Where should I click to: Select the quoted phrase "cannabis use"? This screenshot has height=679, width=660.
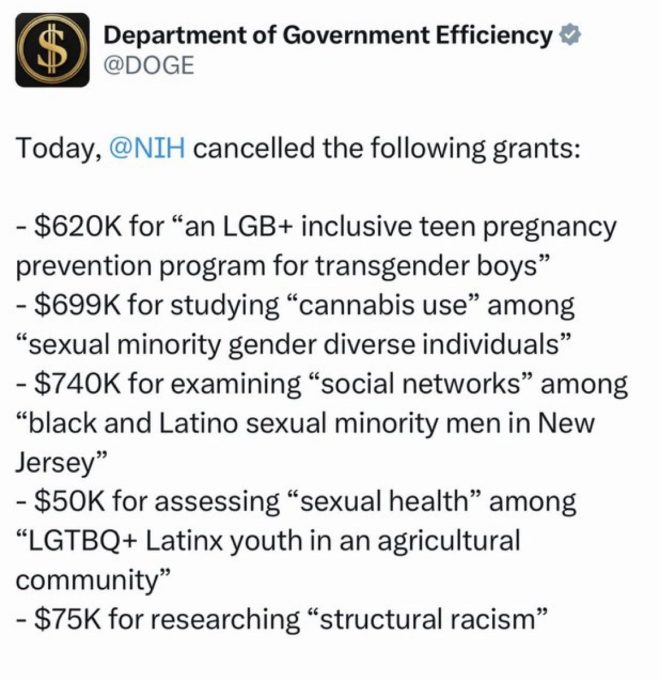coord(381,305)
